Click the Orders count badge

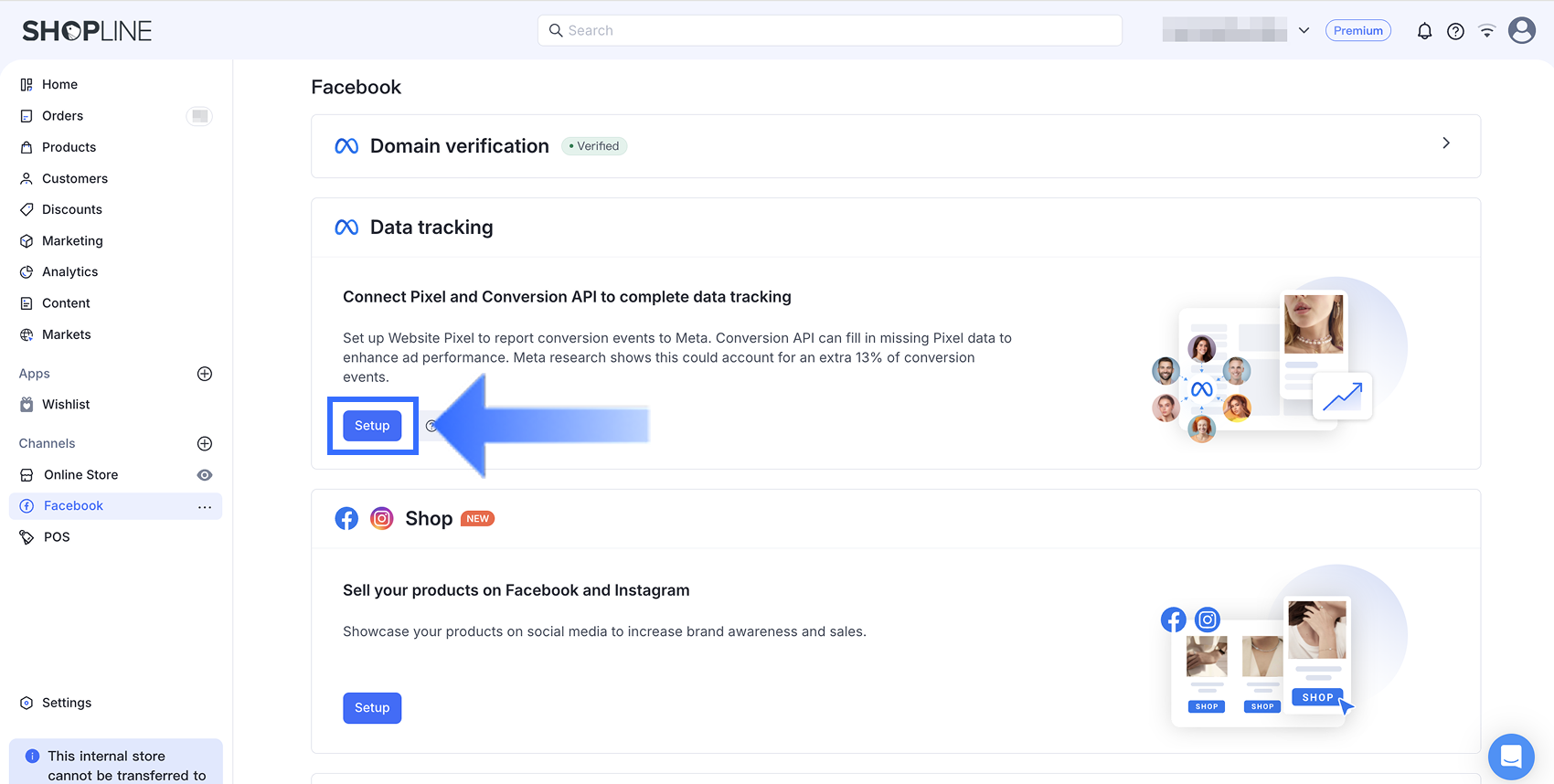[x=199, y=116]
